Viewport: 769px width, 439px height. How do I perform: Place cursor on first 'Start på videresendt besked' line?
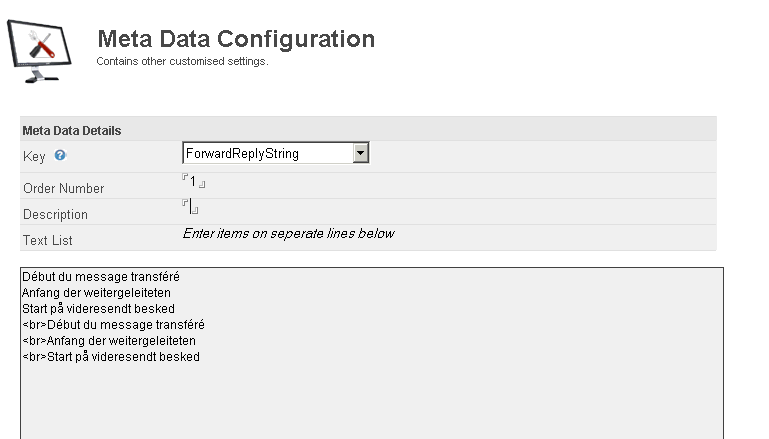[98, 309]
